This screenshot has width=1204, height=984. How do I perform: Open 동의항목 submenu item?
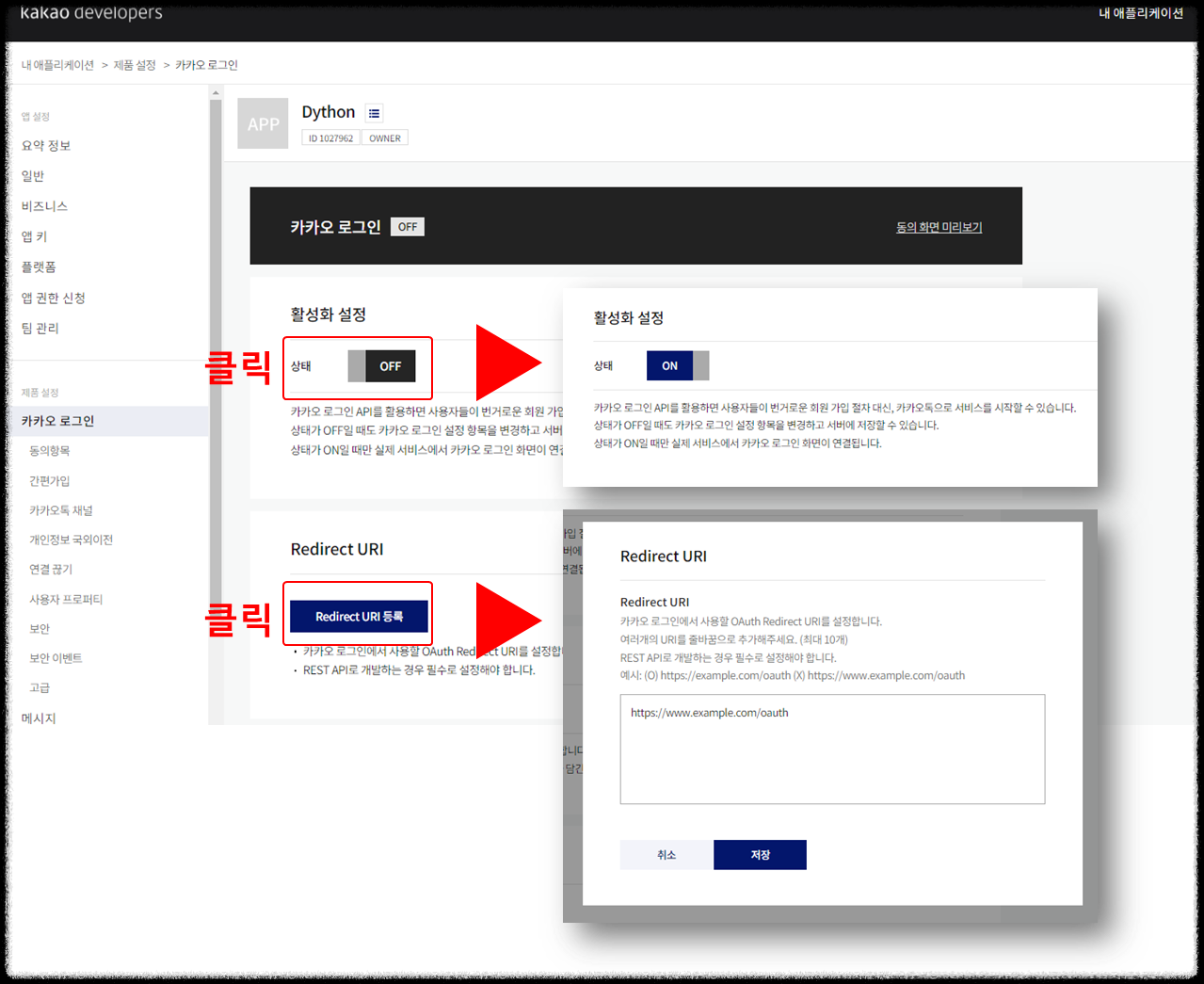click(49, 450)
